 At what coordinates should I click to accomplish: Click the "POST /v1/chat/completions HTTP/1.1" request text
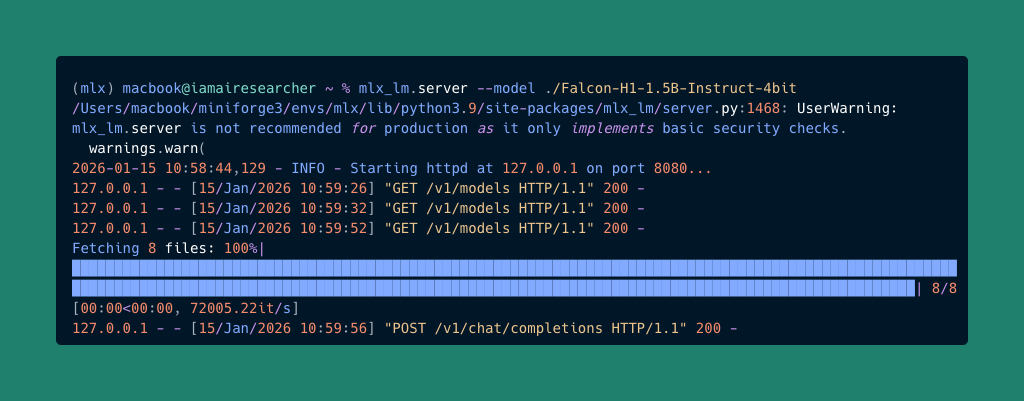pos(536,329)
